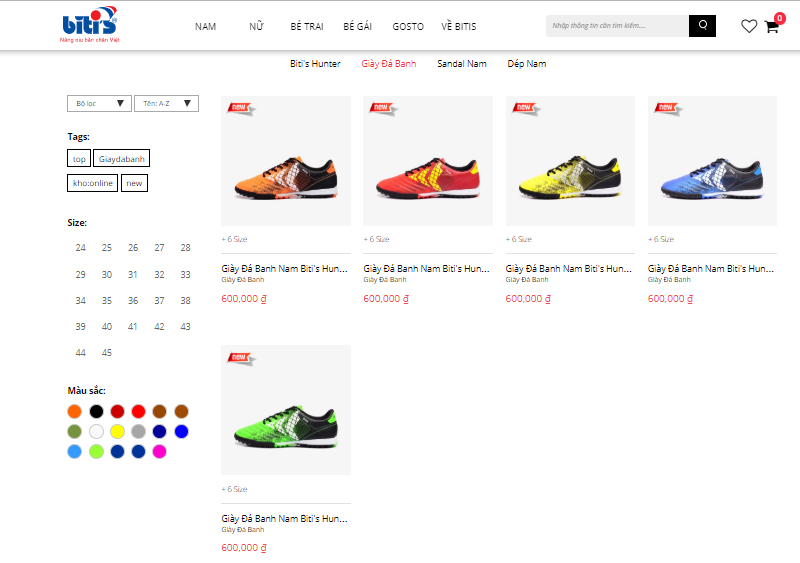
Task: Open the green soccer shoe image
Action: pyautogui.click(x=286, y=410)
